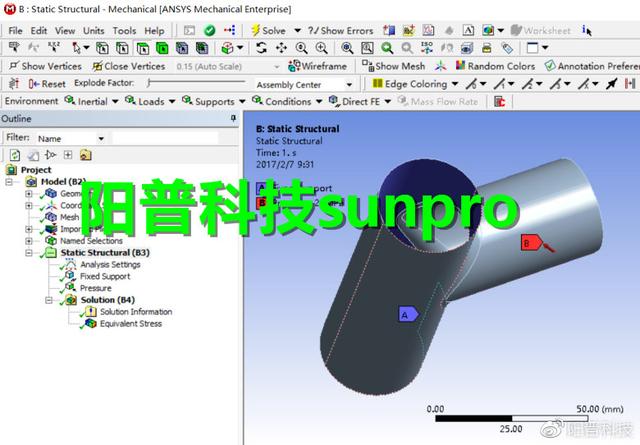The height and width of the screenshot is (445, 640).
Task: Open the File menu
Action: click(15, 31)
